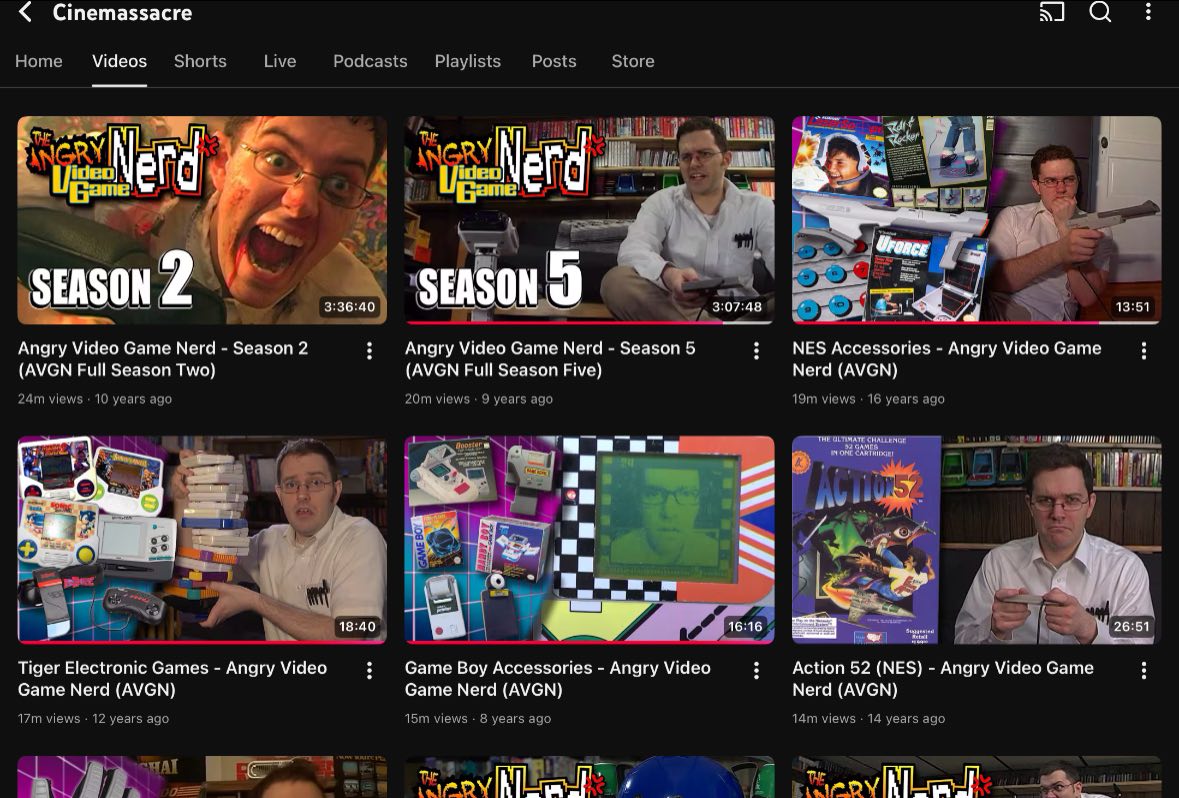Open search with the magnifier icon
The height and width of the screenshot is (798, 1179).
tap(1100, 12)
